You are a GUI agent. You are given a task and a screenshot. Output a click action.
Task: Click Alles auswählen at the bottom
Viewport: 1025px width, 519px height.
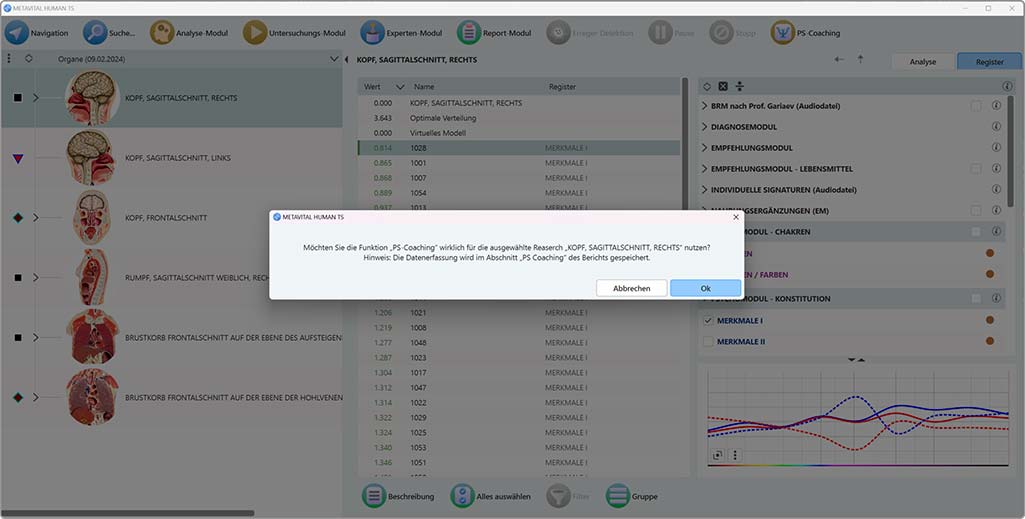490,496
